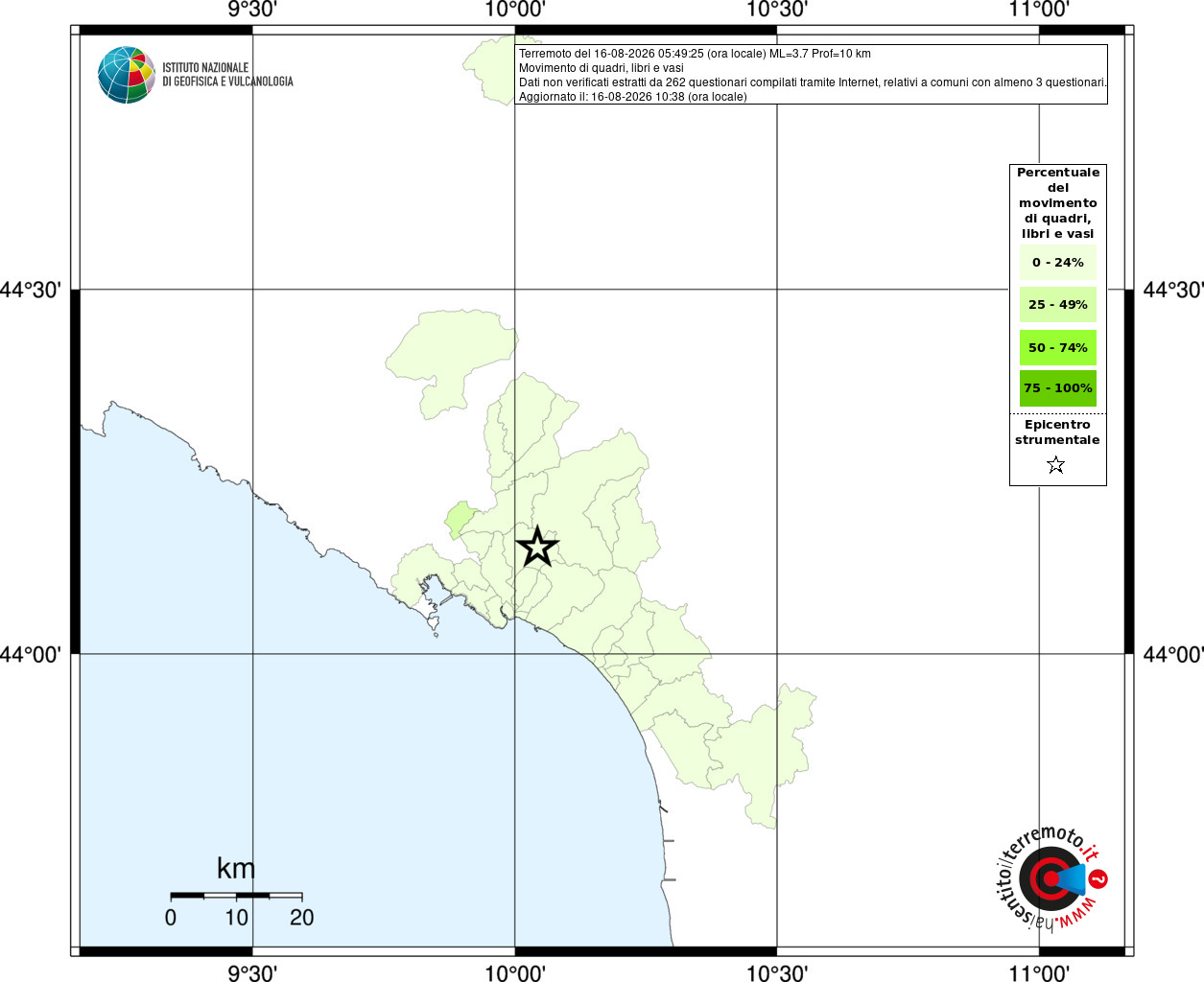Click the km scale bar
The width and height of the screenshot is (1204, 982).
click(236, 895)
